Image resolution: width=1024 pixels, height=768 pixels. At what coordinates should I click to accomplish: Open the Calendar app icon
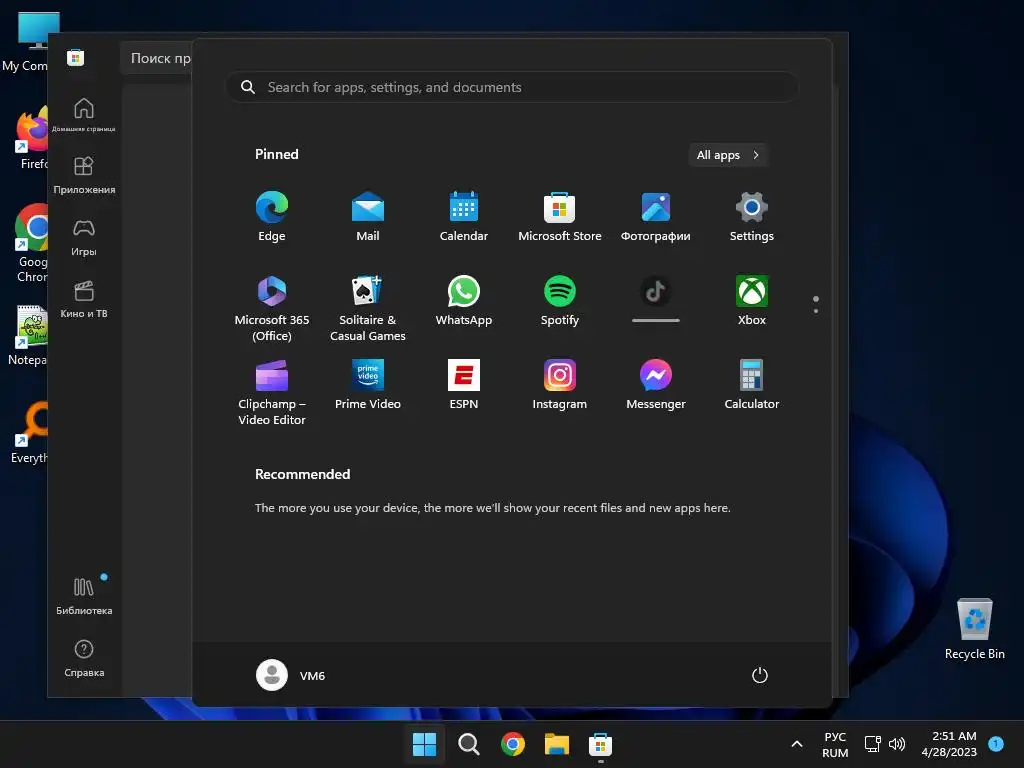[x=464, y=216]
